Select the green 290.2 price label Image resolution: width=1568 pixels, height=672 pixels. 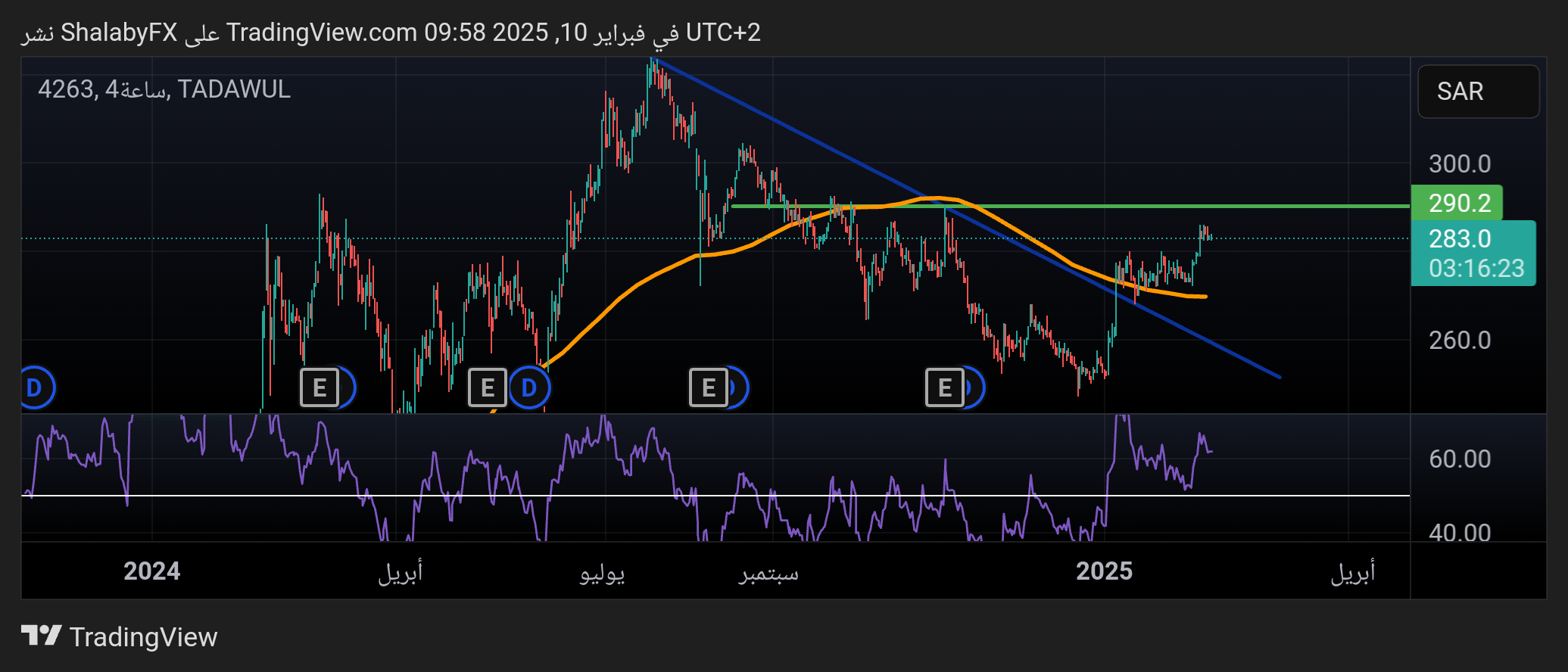(1457, 203)
